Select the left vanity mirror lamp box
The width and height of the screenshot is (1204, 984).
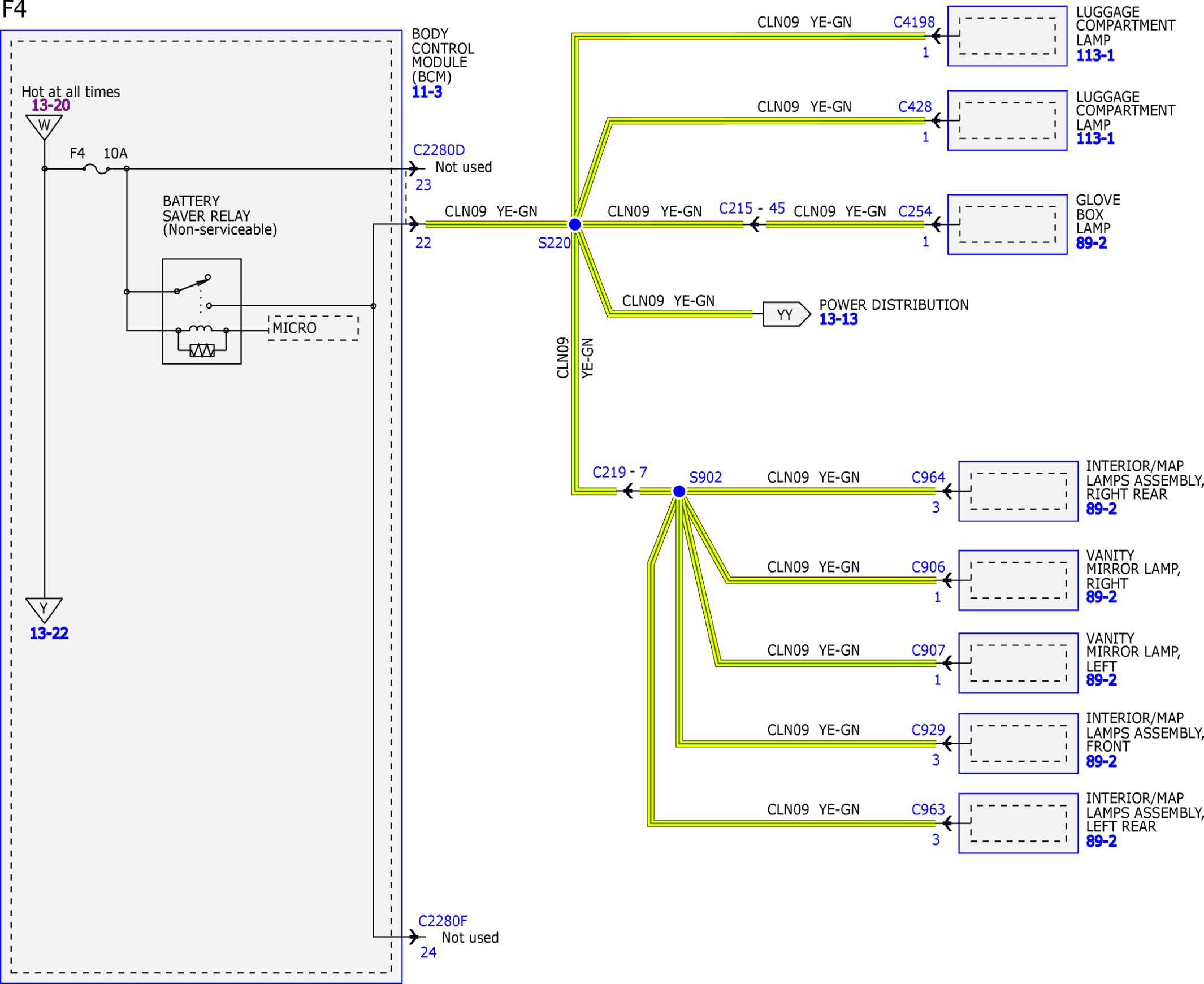click(x=1018, y=663)
